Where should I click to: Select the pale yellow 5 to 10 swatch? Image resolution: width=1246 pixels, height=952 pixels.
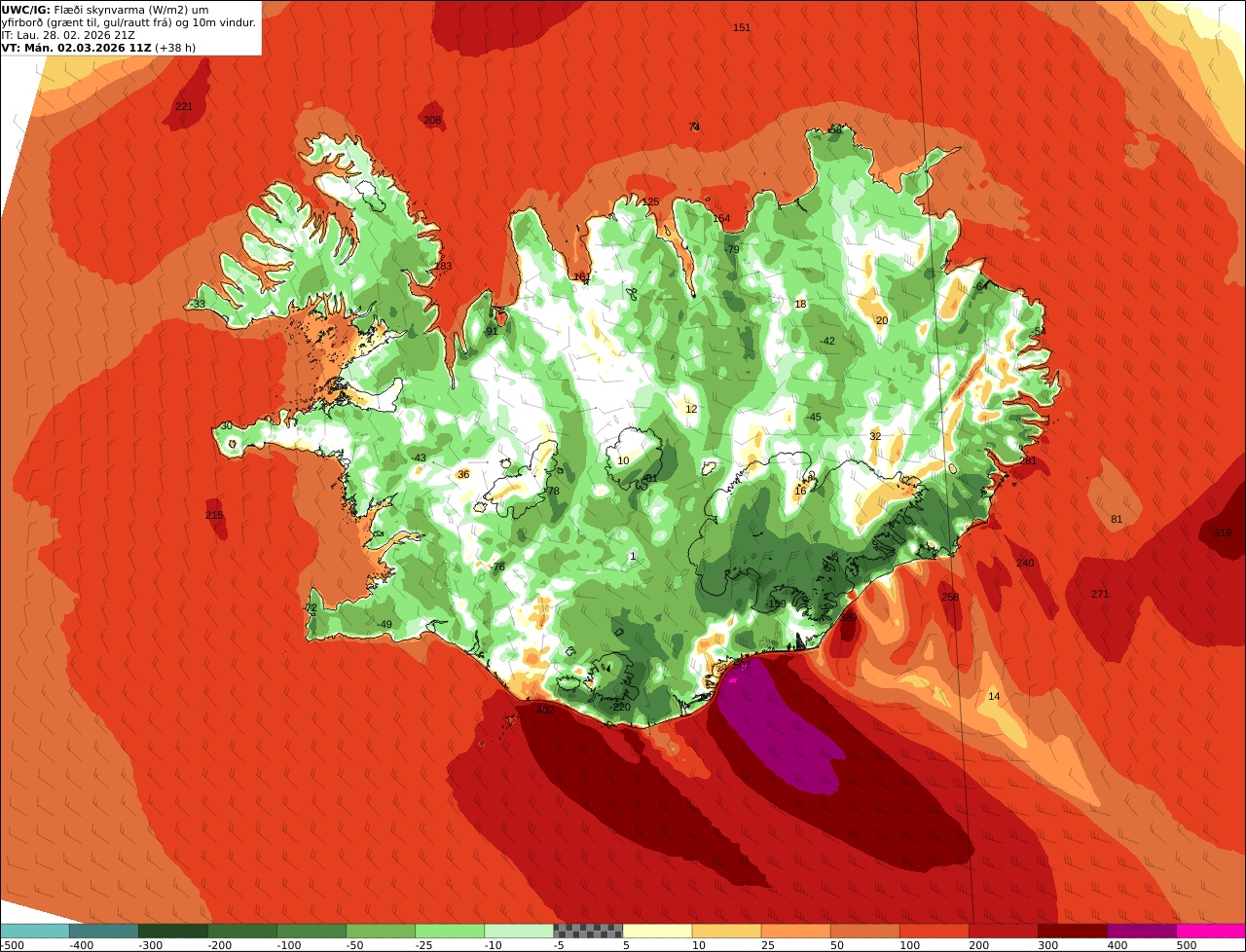[657, 931]
